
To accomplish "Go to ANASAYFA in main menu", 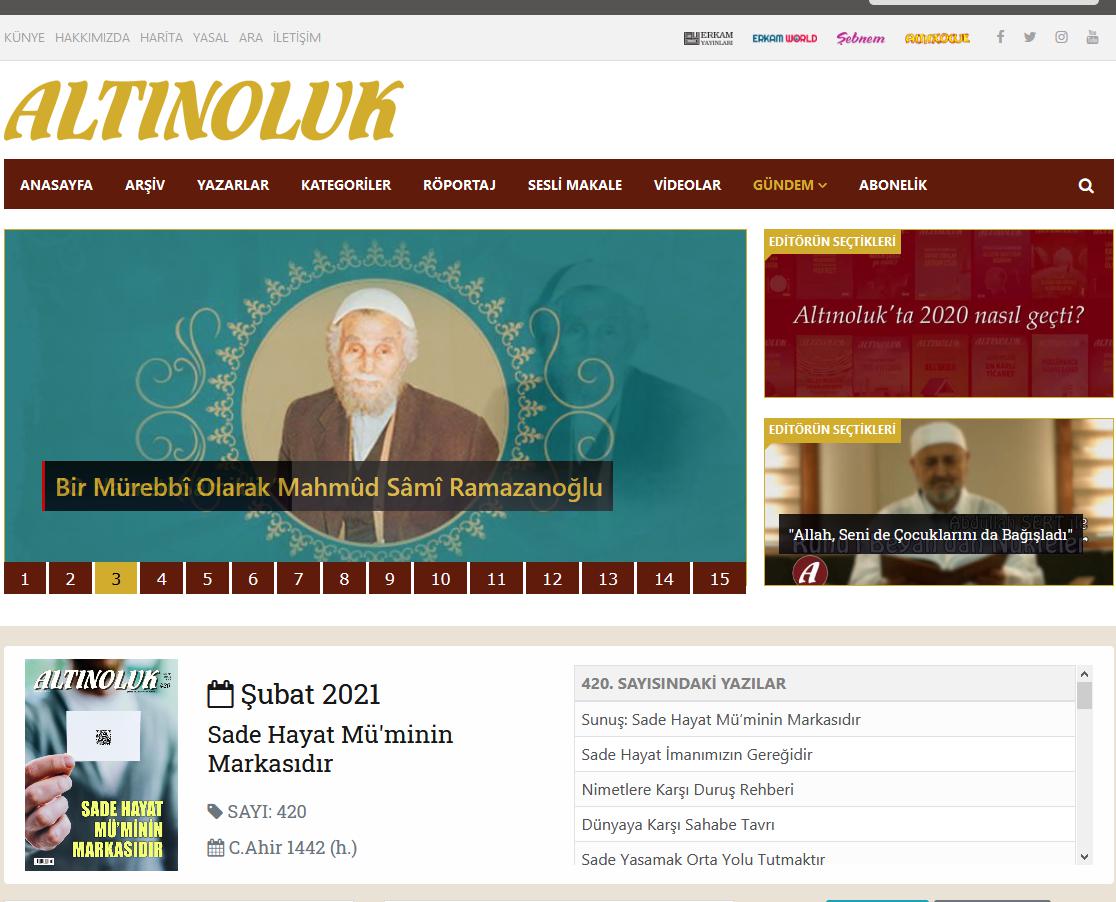I will (56, 185).
